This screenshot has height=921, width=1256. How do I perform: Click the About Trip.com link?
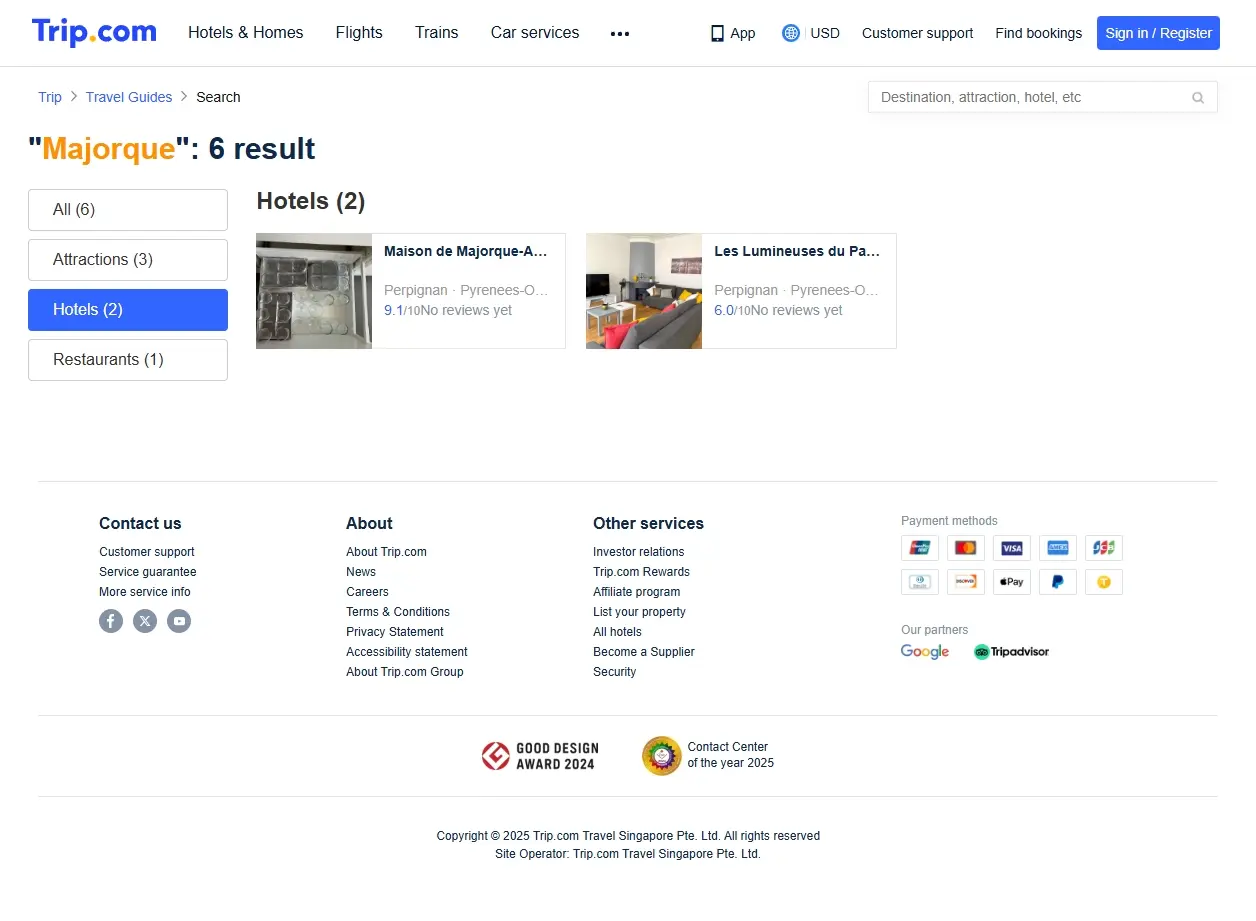click(x=386, y=552)
